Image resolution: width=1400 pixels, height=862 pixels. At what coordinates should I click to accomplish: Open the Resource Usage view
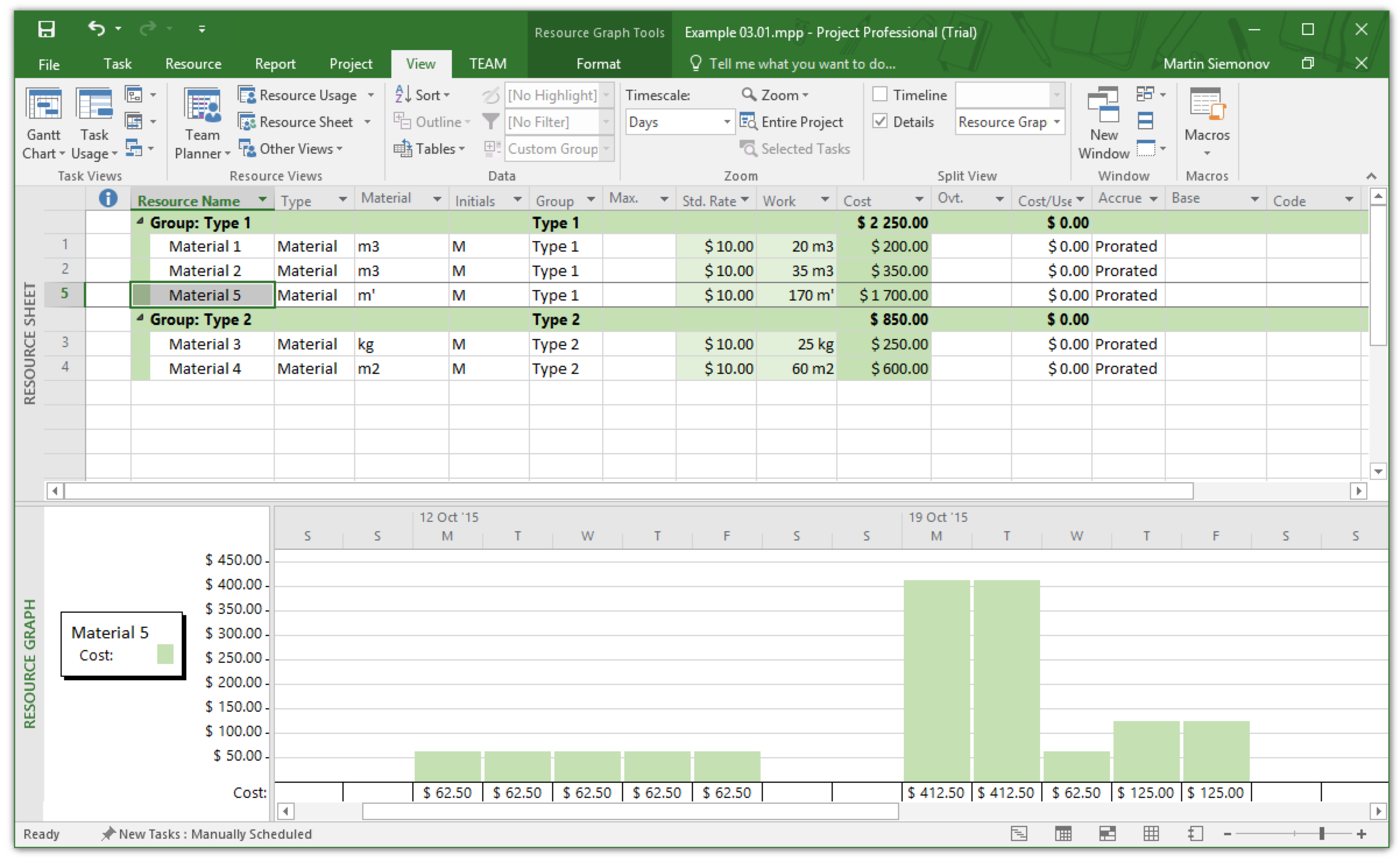pyautogui.click(x=303, y=95)
